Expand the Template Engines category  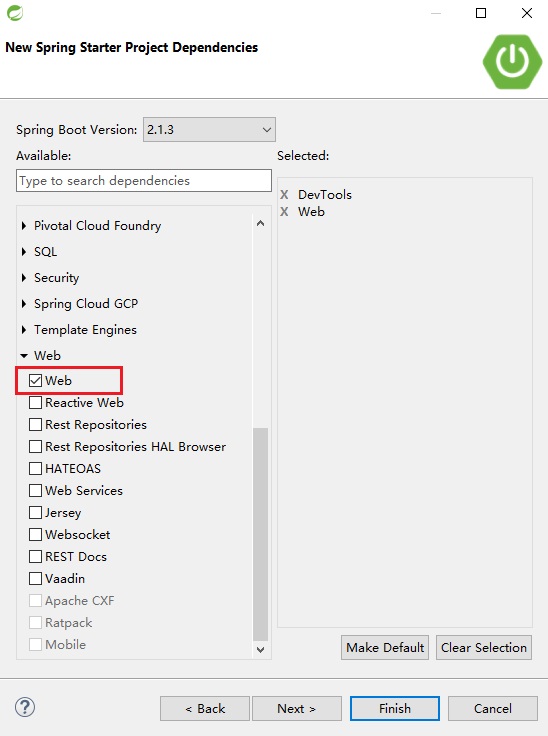coord(24,330)
